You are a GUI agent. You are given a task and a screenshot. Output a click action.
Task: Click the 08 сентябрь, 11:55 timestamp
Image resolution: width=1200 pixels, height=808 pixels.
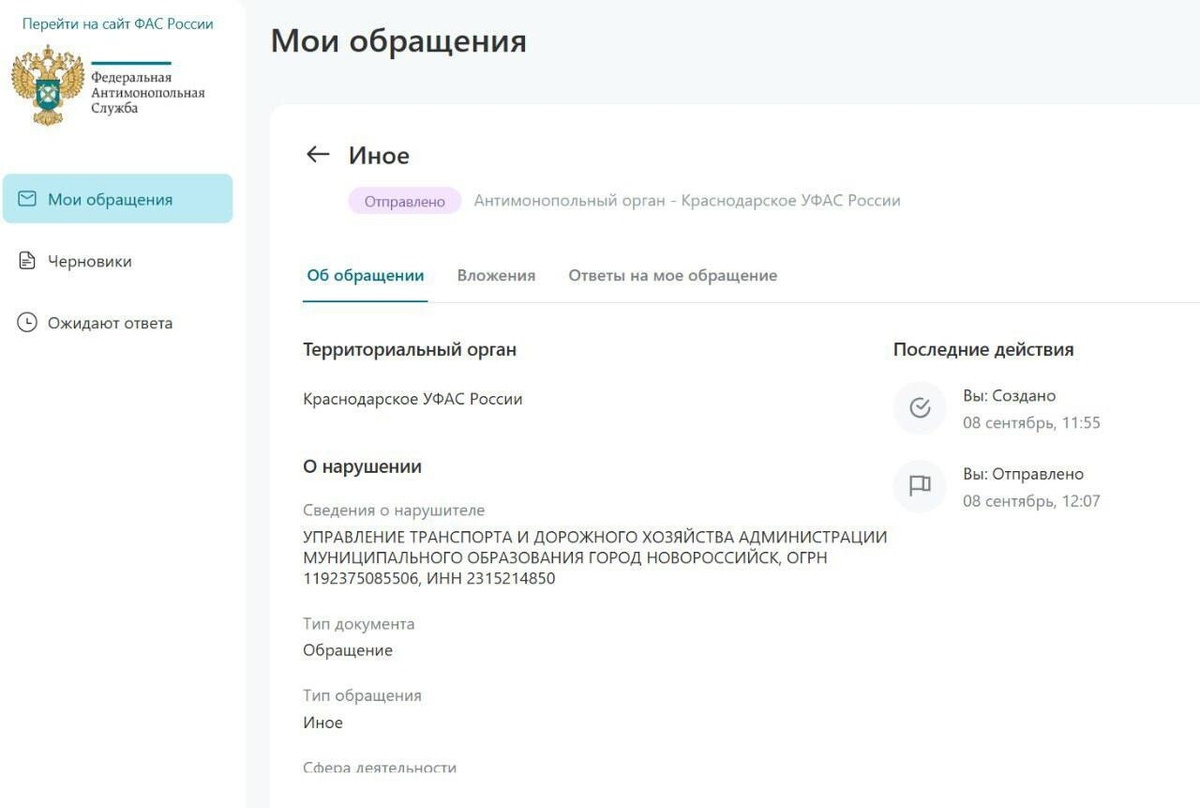[1031, 422]
